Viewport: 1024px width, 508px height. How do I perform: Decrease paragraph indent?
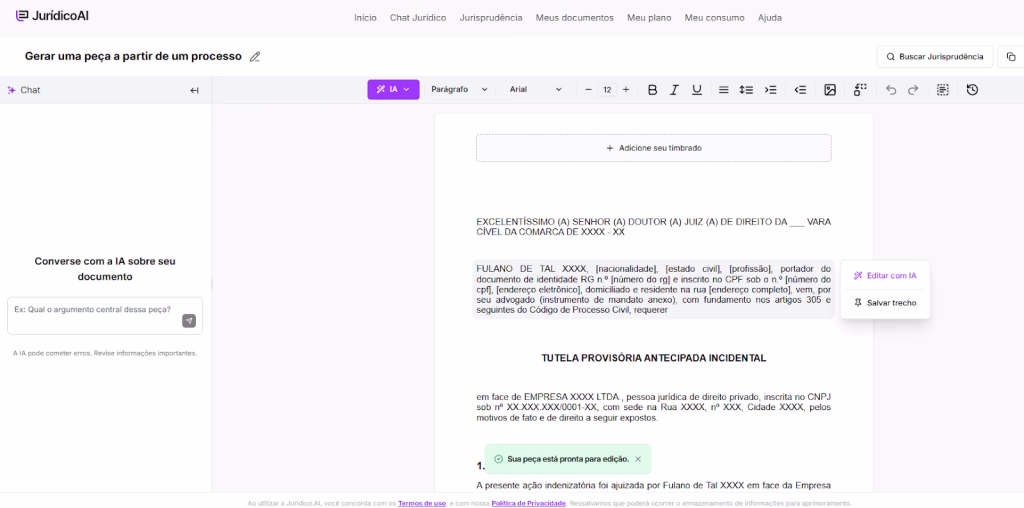click(x=800, y=90)
